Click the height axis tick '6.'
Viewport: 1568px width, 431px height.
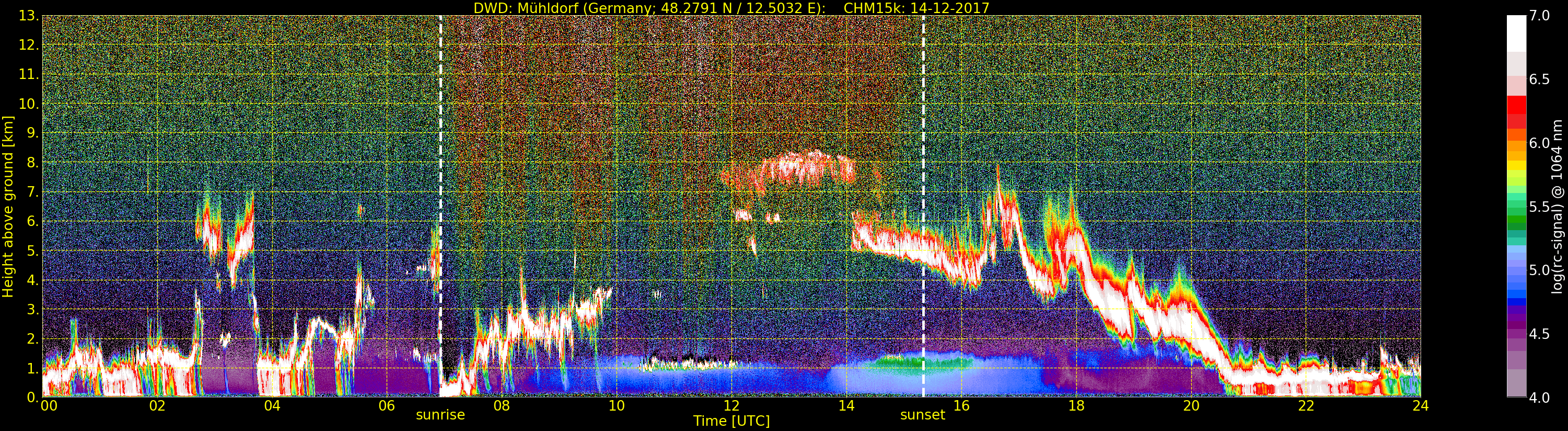pyautogui.click(x=32, y=221)
